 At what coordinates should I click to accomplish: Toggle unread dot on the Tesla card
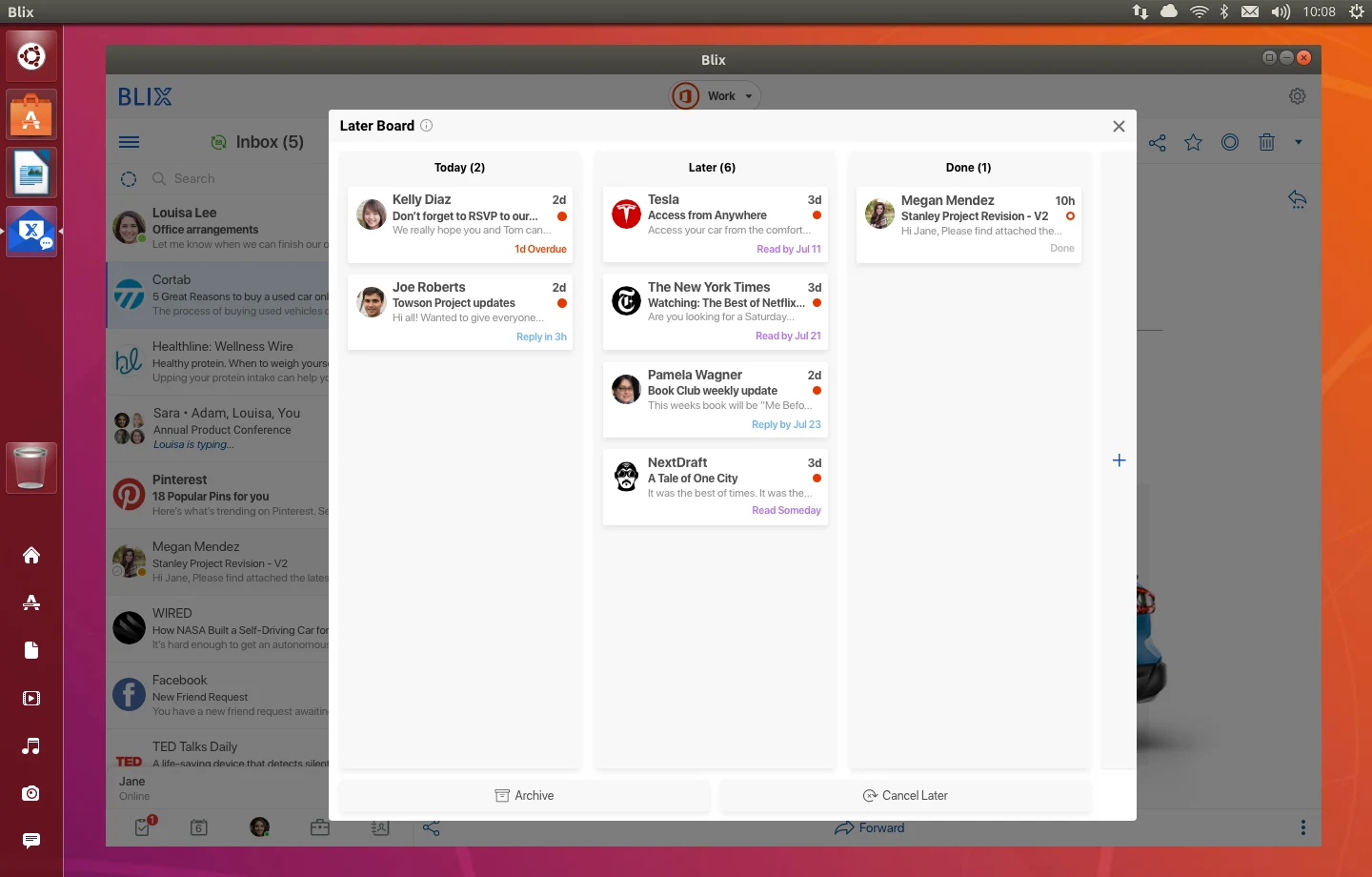click(817, 215)
